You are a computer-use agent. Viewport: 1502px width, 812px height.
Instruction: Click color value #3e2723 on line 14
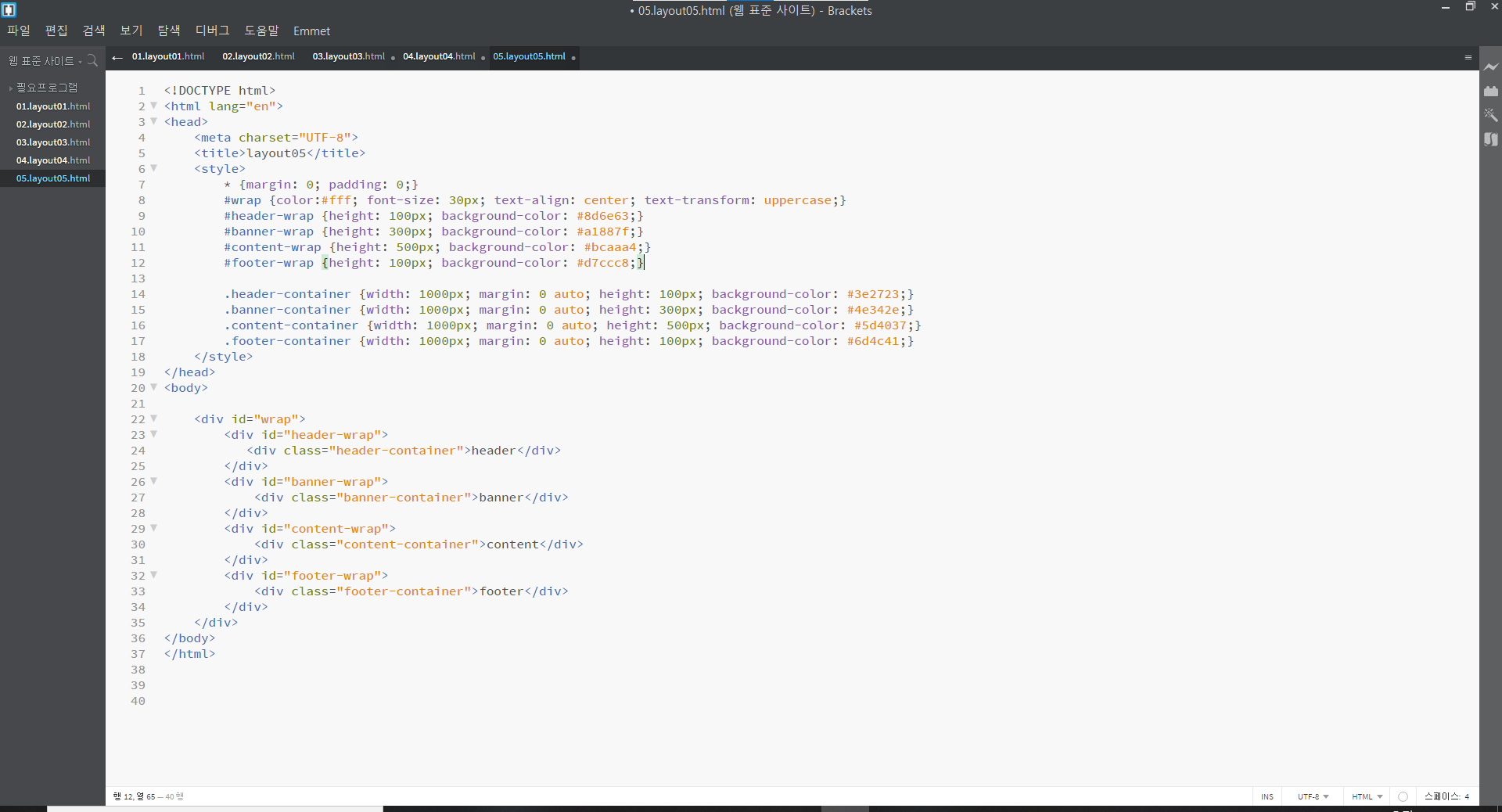tap(873, 294)
